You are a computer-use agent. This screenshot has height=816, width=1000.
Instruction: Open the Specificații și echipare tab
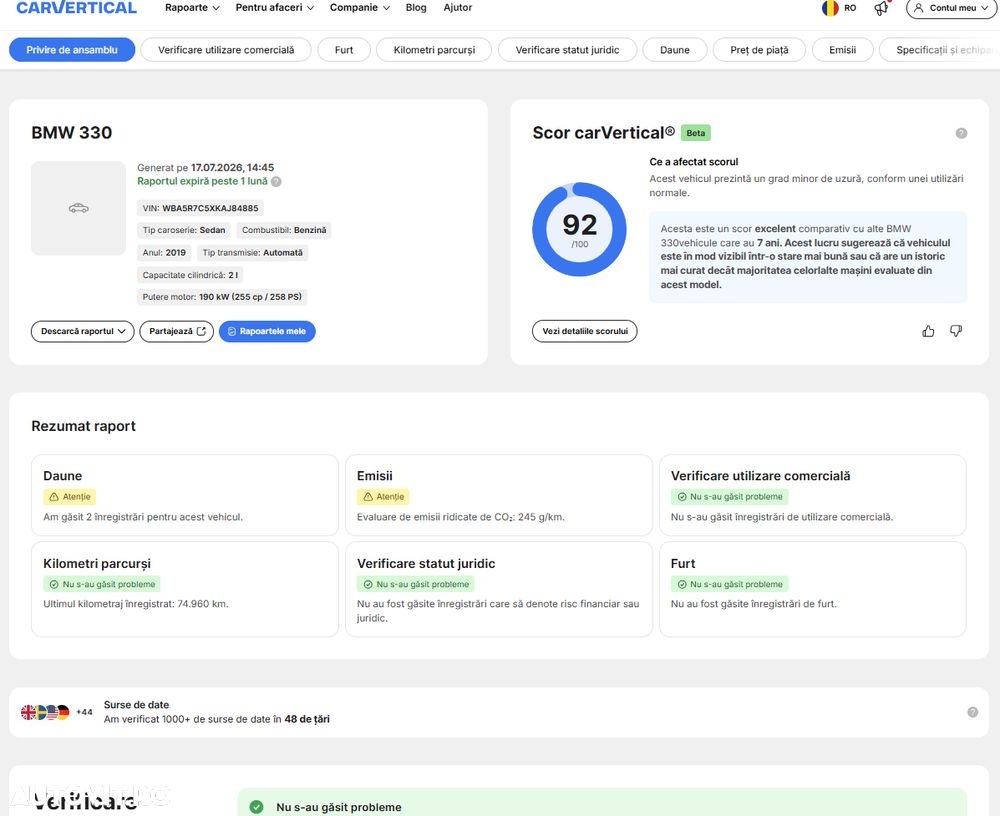pos(939,50)
